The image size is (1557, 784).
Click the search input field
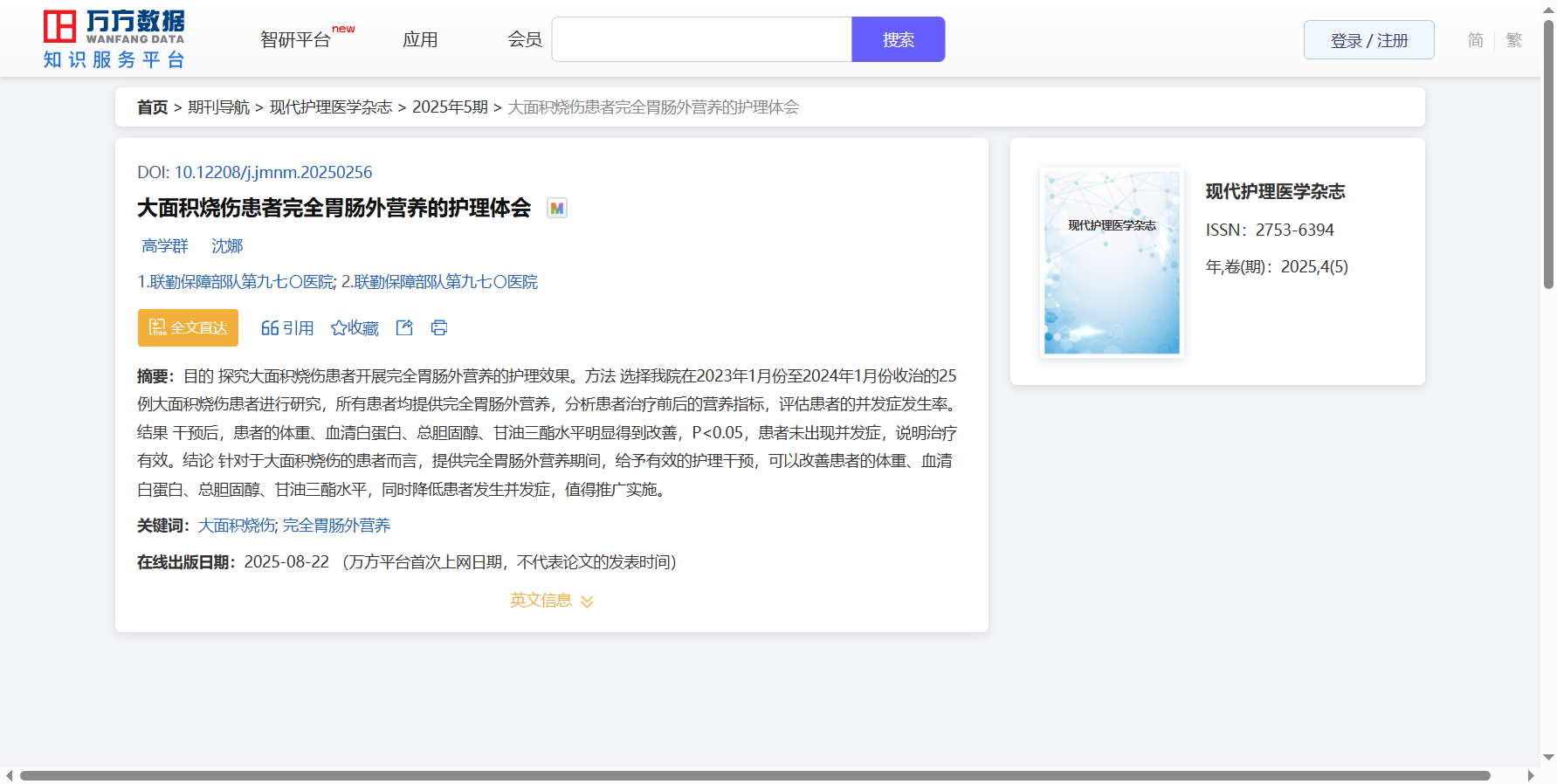[701, 40]
